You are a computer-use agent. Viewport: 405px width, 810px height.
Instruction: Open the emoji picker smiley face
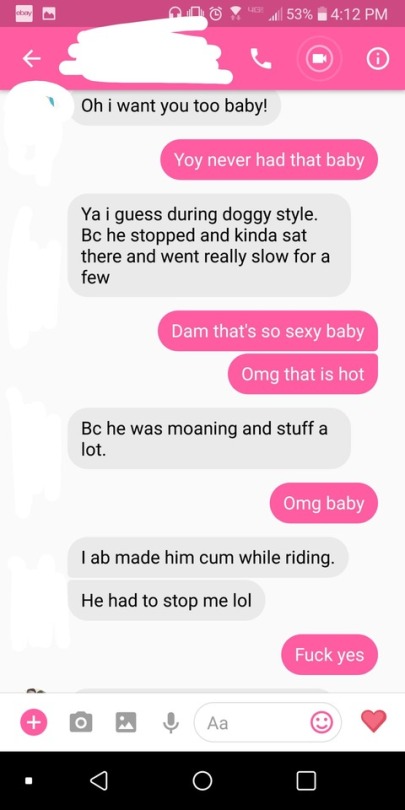click(x=321, y=722)
